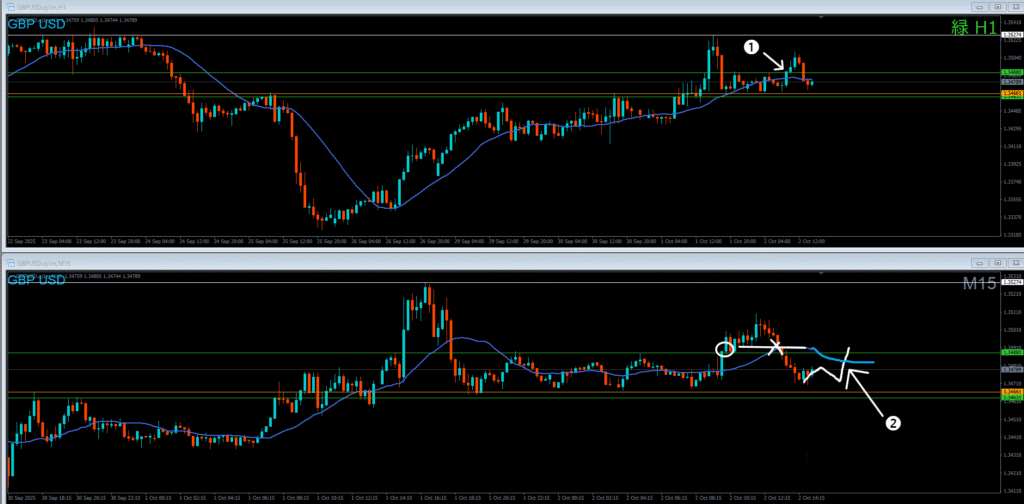
Task: Click the green 1.34880 price tag in the H1 chart
Action: (1011, 72)
